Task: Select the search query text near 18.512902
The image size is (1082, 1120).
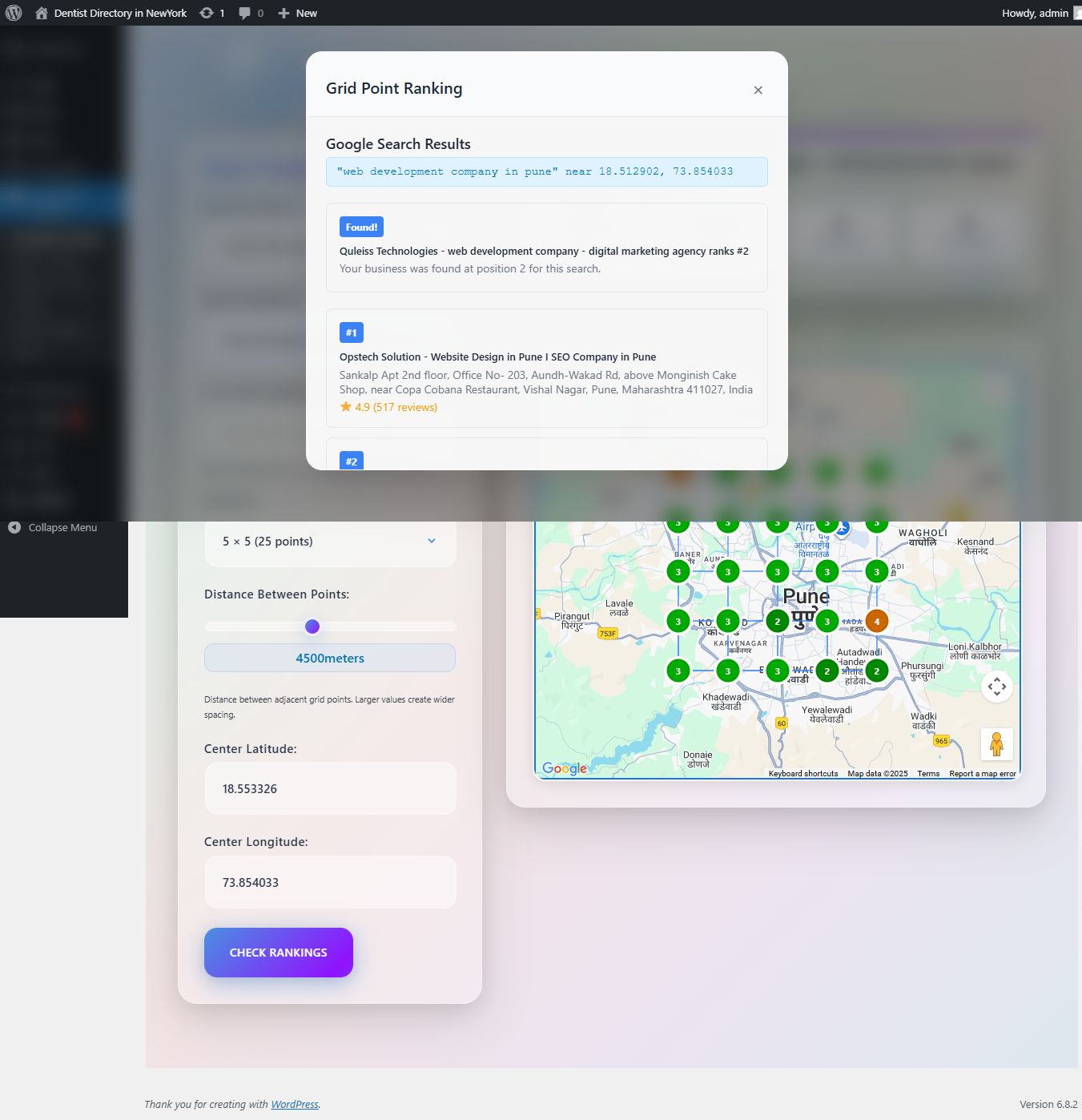Action: click(535, 171)
